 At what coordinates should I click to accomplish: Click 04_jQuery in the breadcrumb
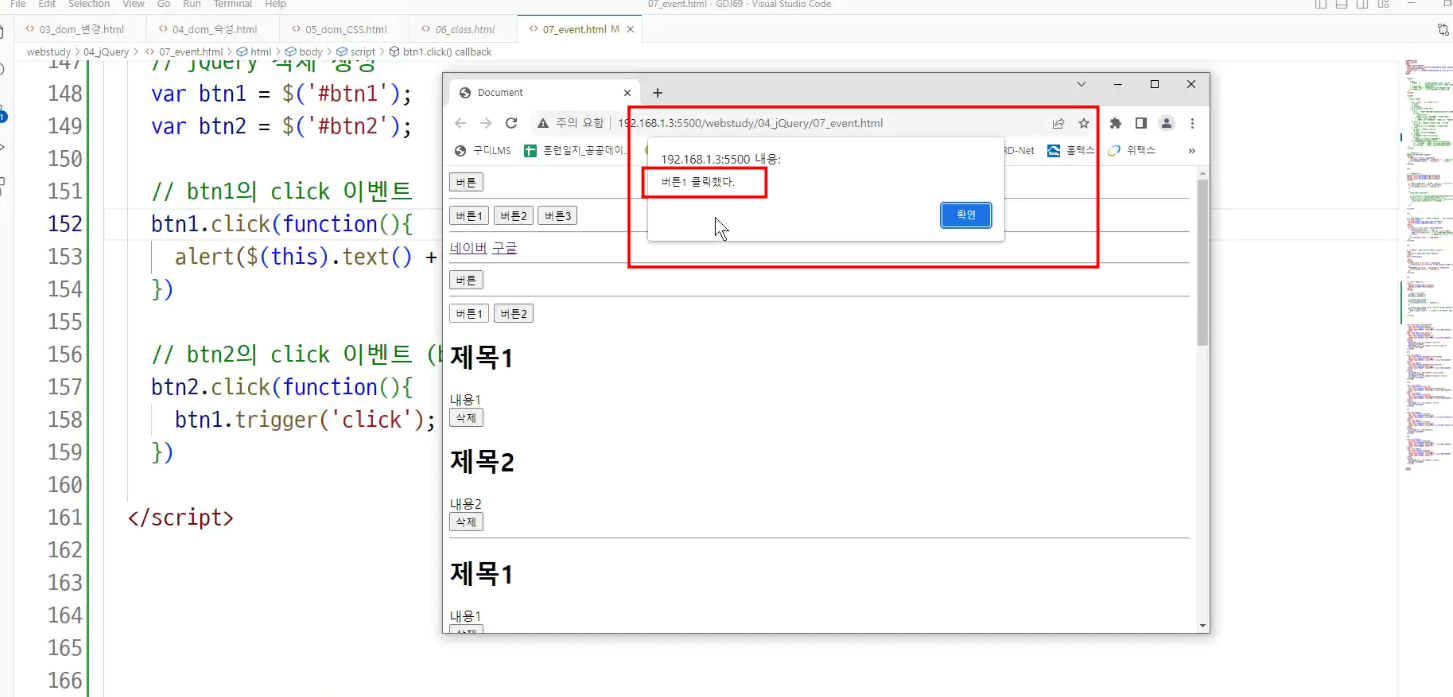(x=106, y=51)
